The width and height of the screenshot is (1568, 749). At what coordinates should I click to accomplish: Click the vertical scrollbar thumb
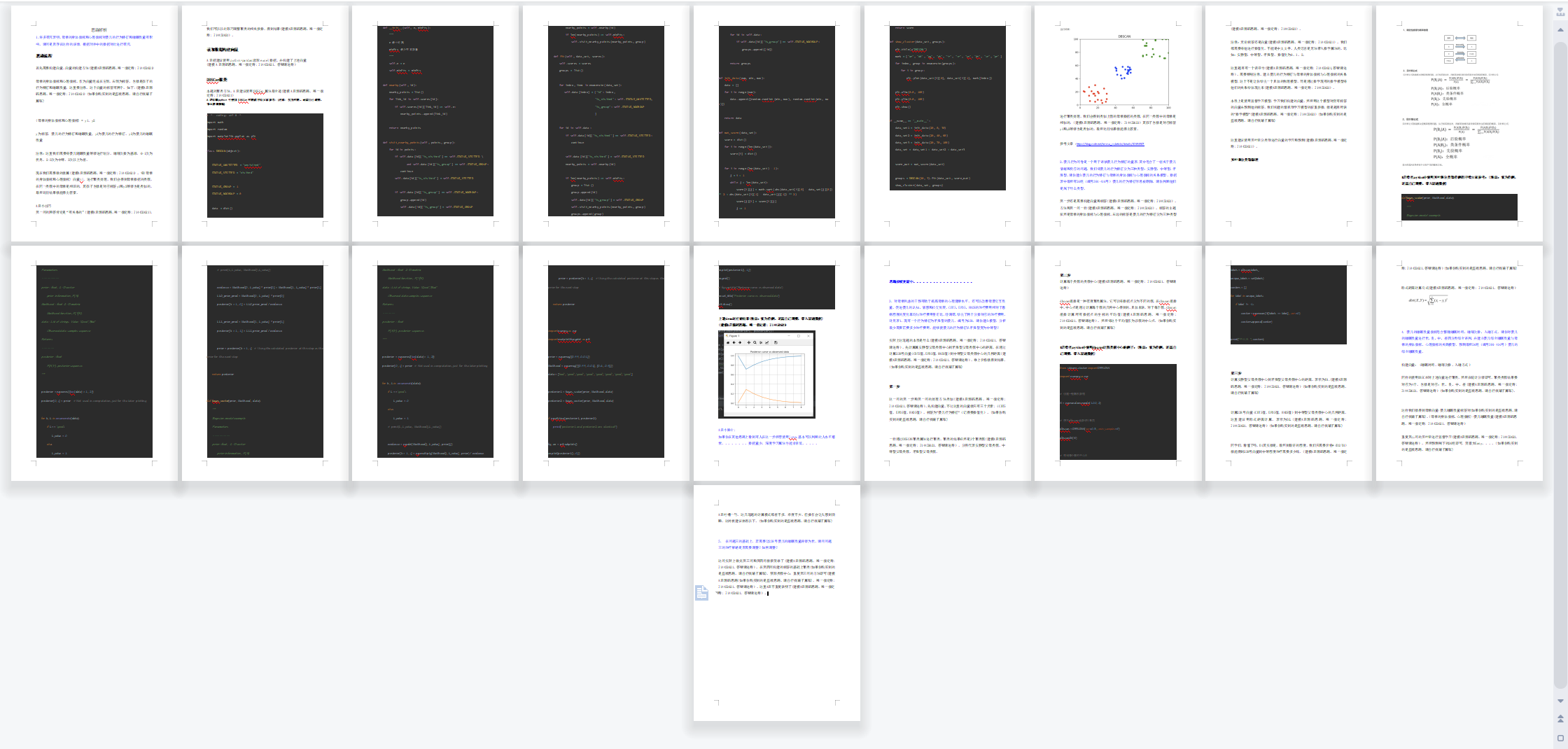[1560, 364]
